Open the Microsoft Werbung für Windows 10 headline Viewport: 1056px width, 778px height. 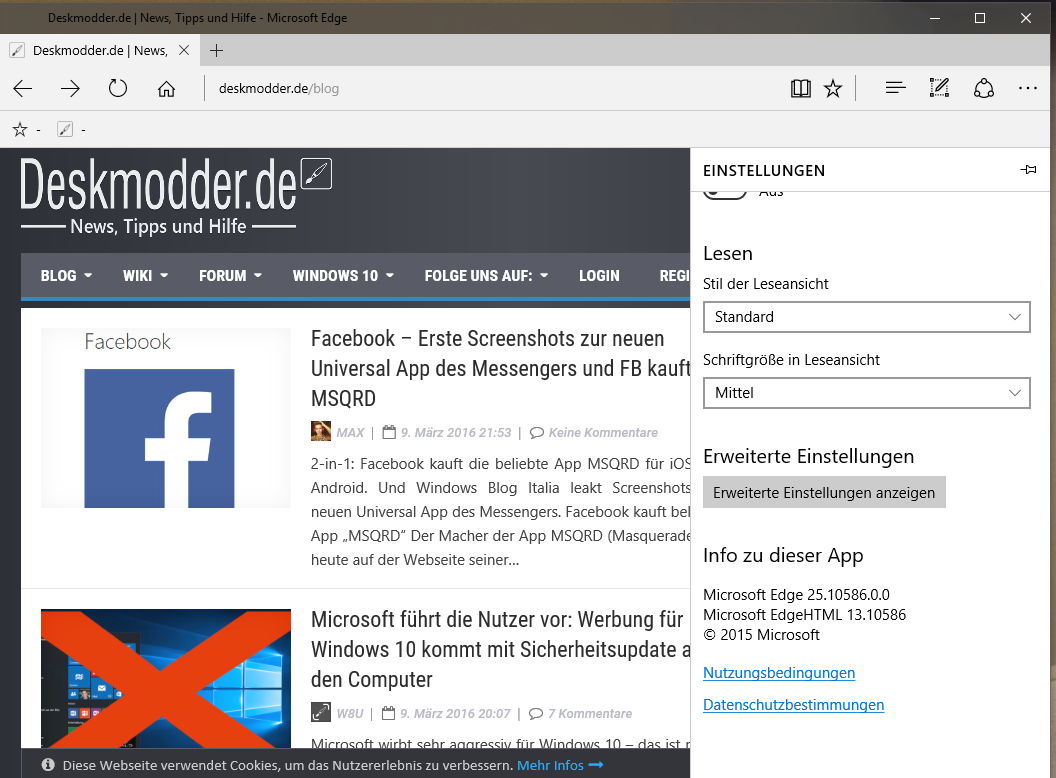[500, 649]
